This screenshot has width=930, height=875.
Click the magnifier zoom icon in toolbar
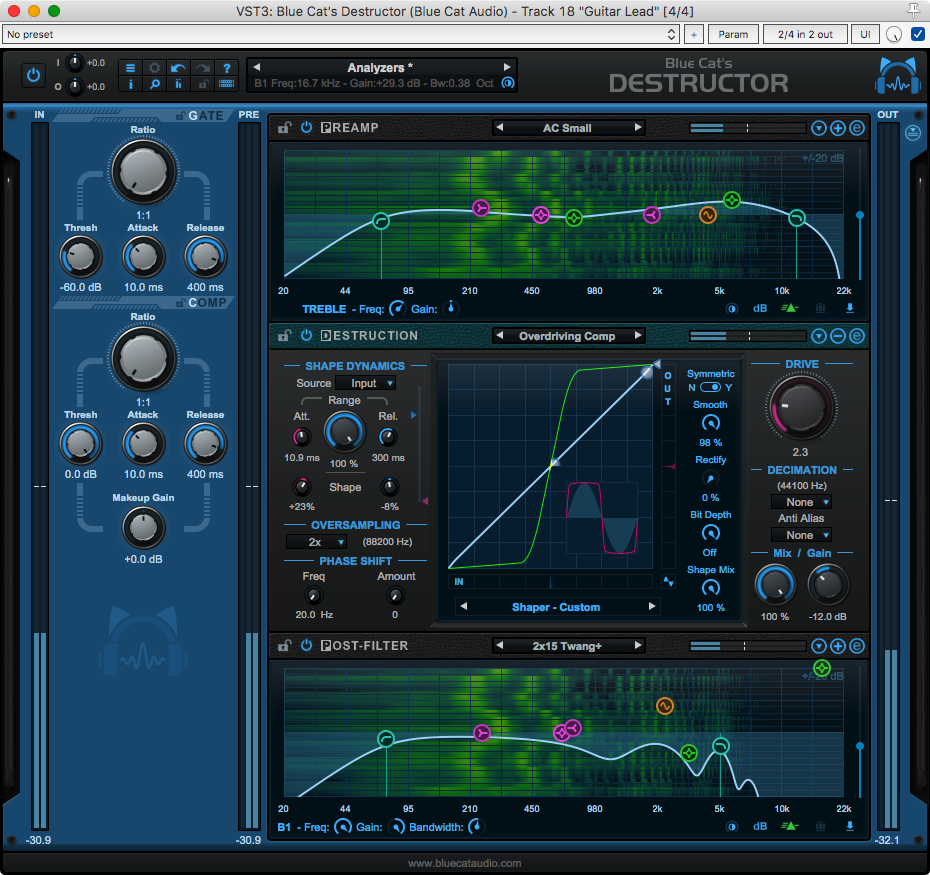point(154,85)
